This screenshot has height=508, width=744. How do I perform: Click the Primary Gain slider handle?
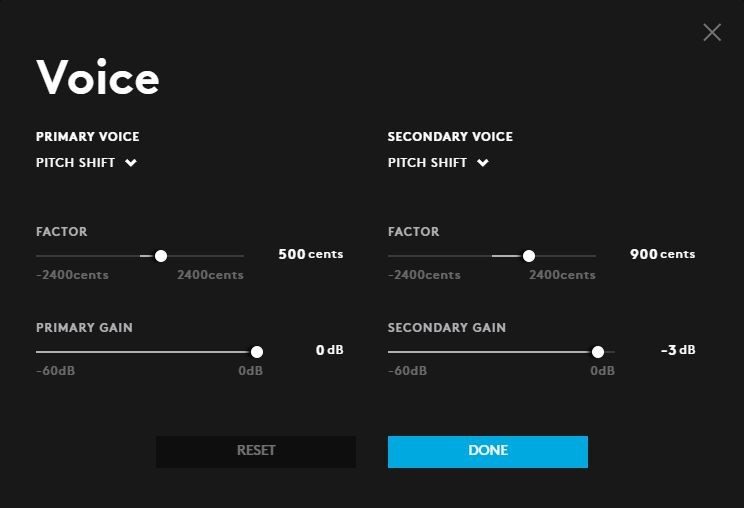coord(257,352)
